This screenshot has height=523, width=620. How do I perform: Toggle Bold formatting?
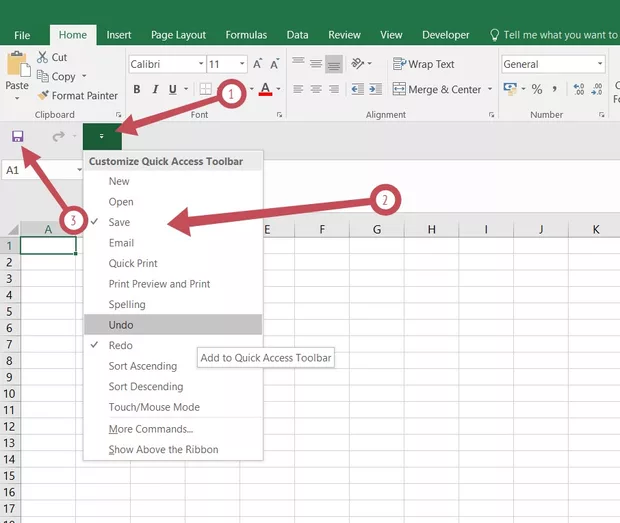137,89
